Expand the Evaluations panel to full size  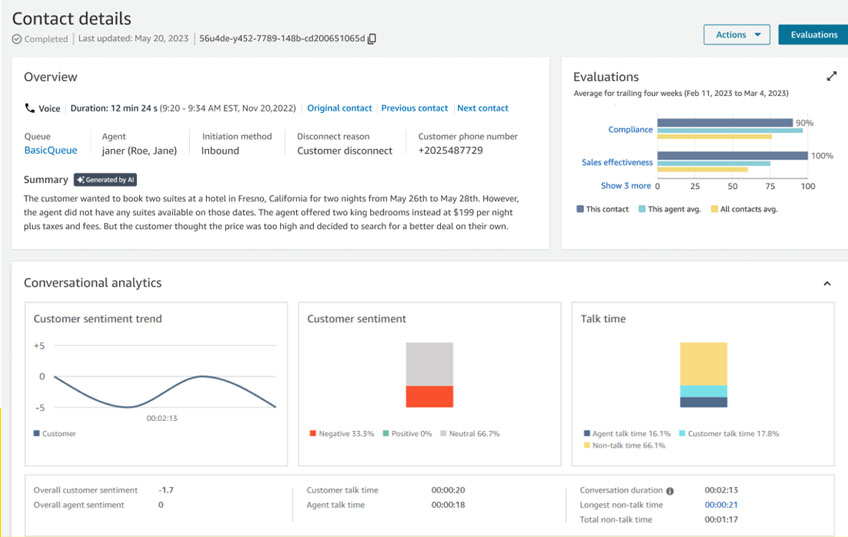pyautogui.click(x=831, y=76)
